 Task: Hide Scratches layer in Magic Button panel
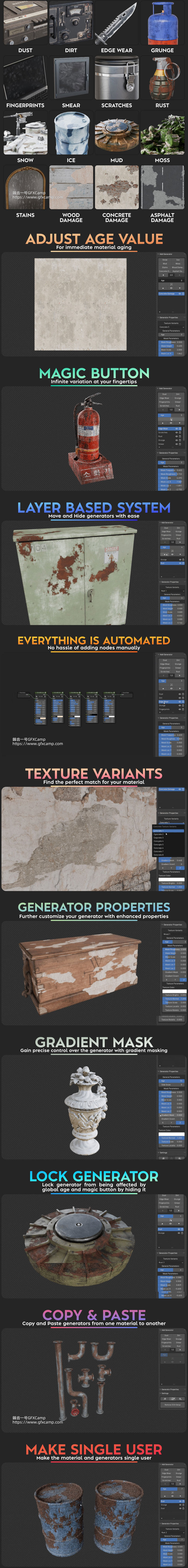click(x=177, y=433)
